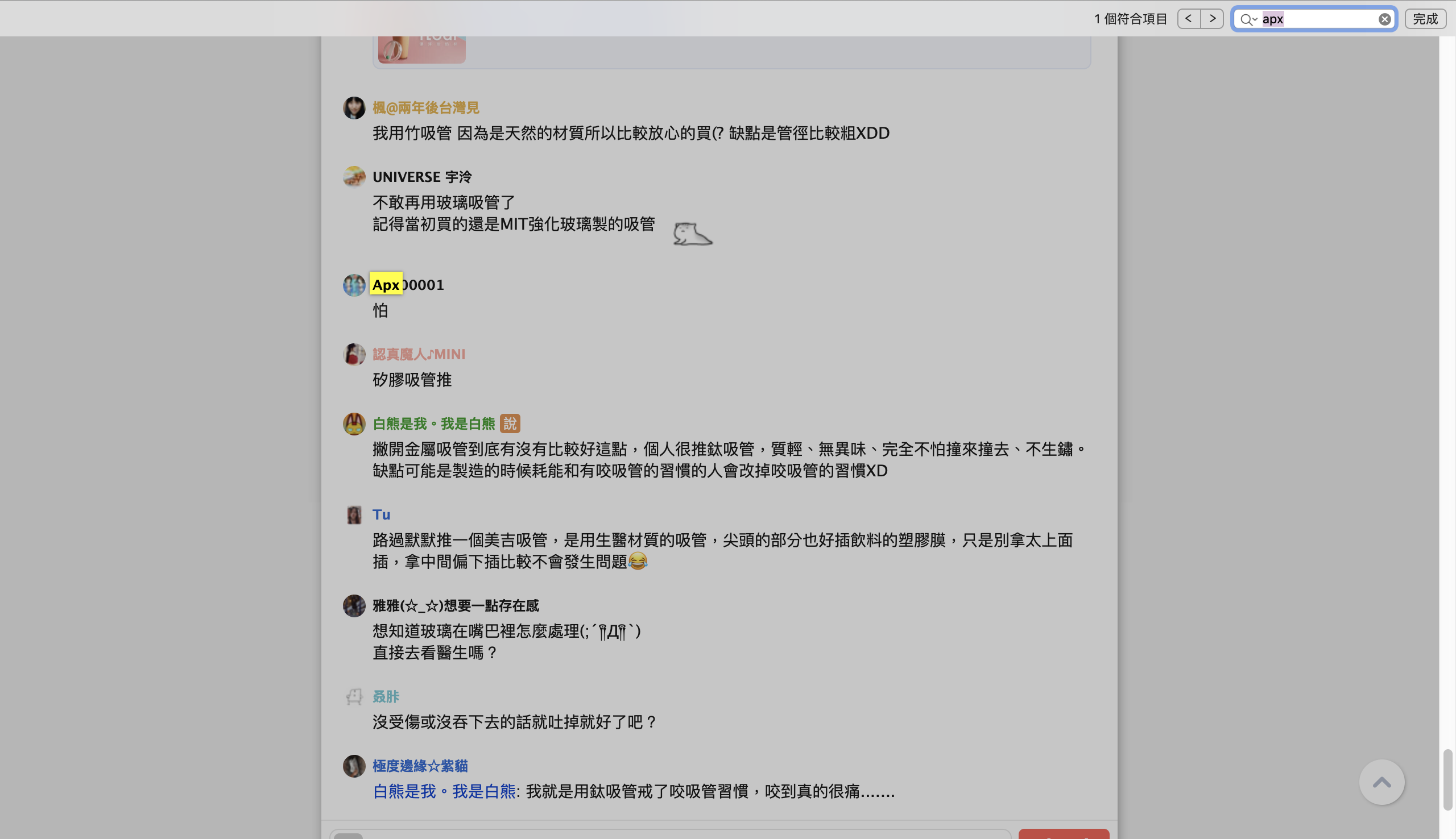The image size is (1456, 839).
Task: Open UNIVERSE 宇泠 profile avatar
Action: pyautogui.click(x=354, y=176)
